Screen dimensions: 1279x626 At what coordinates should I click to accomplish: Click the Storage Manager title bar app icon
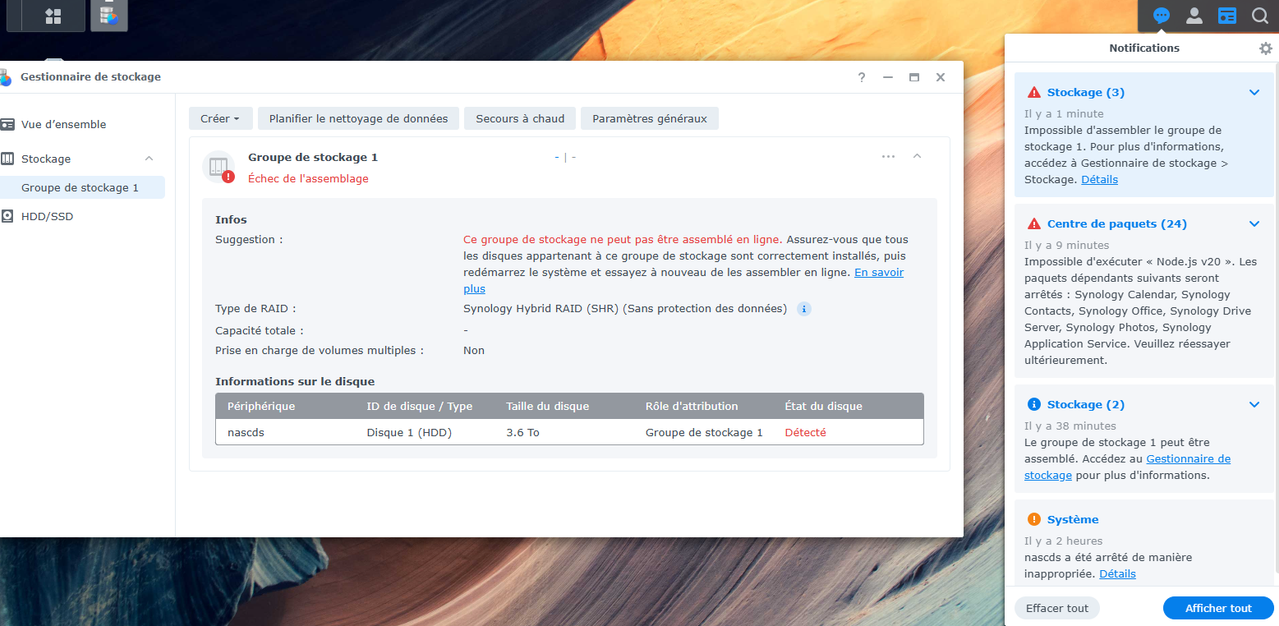[6, 77]
